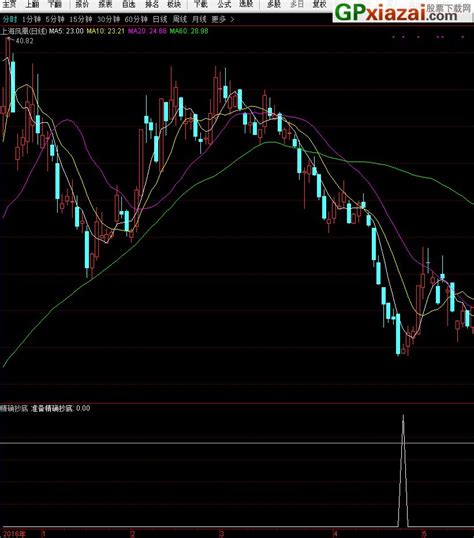Viewport: 474px width, 538px height.
Task: Click month 3 on the date axis
Action: [x=222, y=534]
